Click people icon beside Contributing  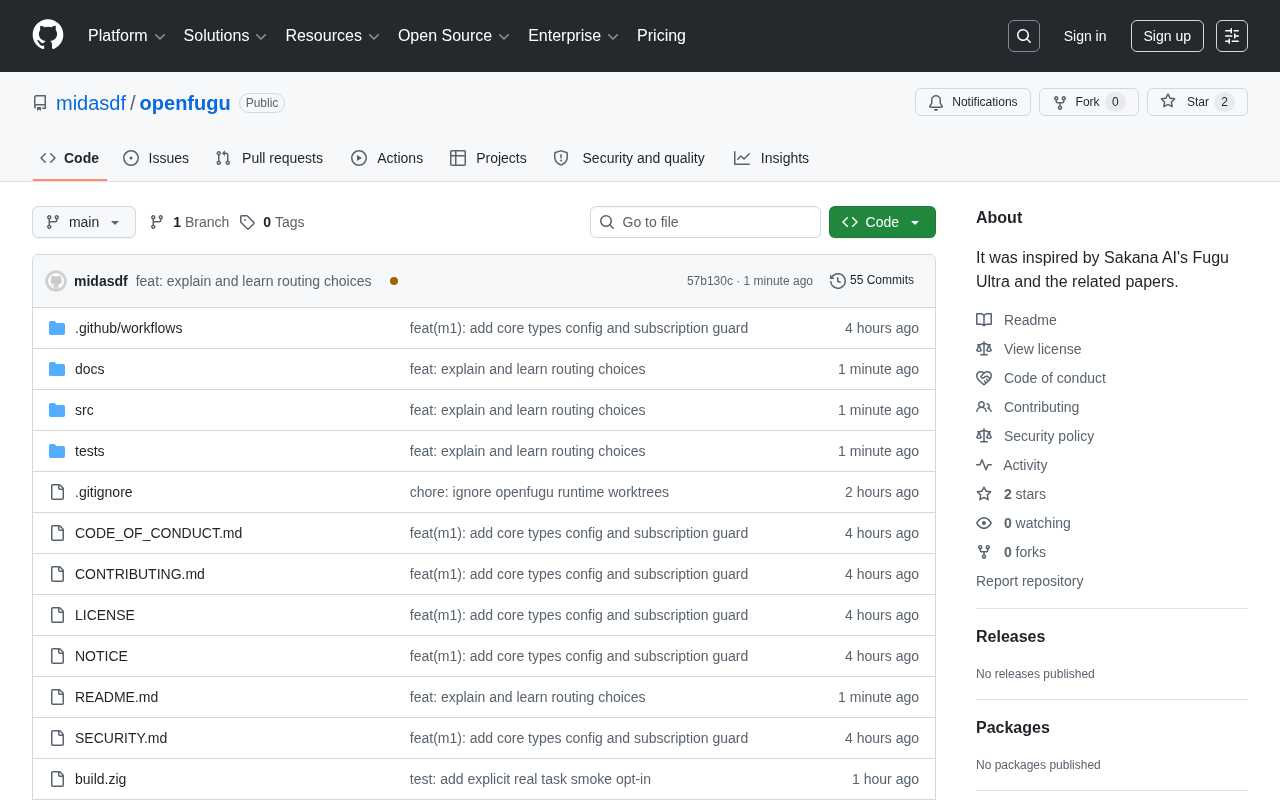tap(984, 407)
